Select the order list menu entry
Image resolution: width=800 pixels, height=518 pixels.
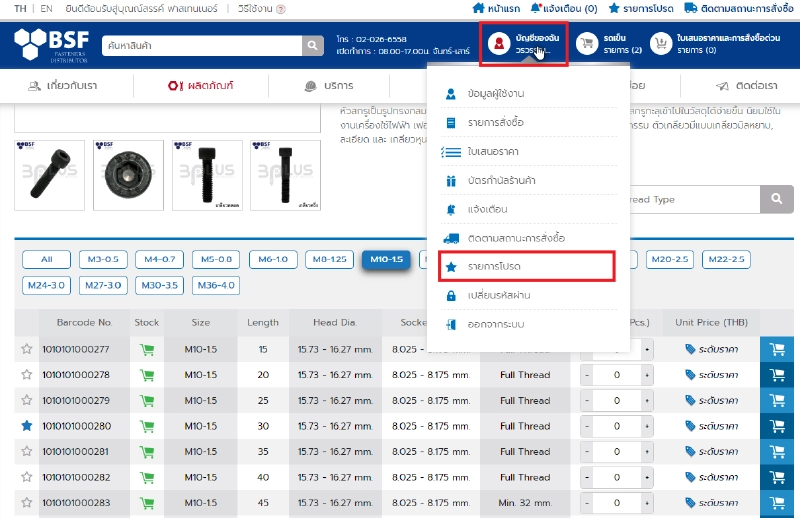pyautogui.click(x=495, y=122)
